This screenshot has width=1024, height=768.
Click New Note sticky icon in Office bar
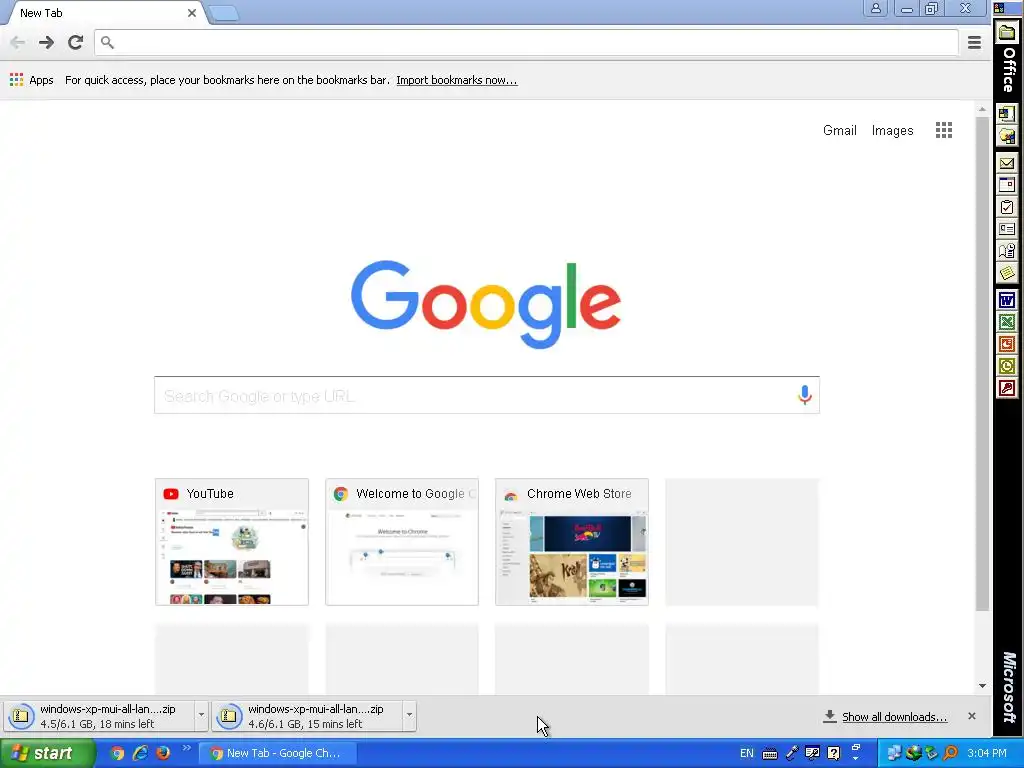tap(1007, 273)
